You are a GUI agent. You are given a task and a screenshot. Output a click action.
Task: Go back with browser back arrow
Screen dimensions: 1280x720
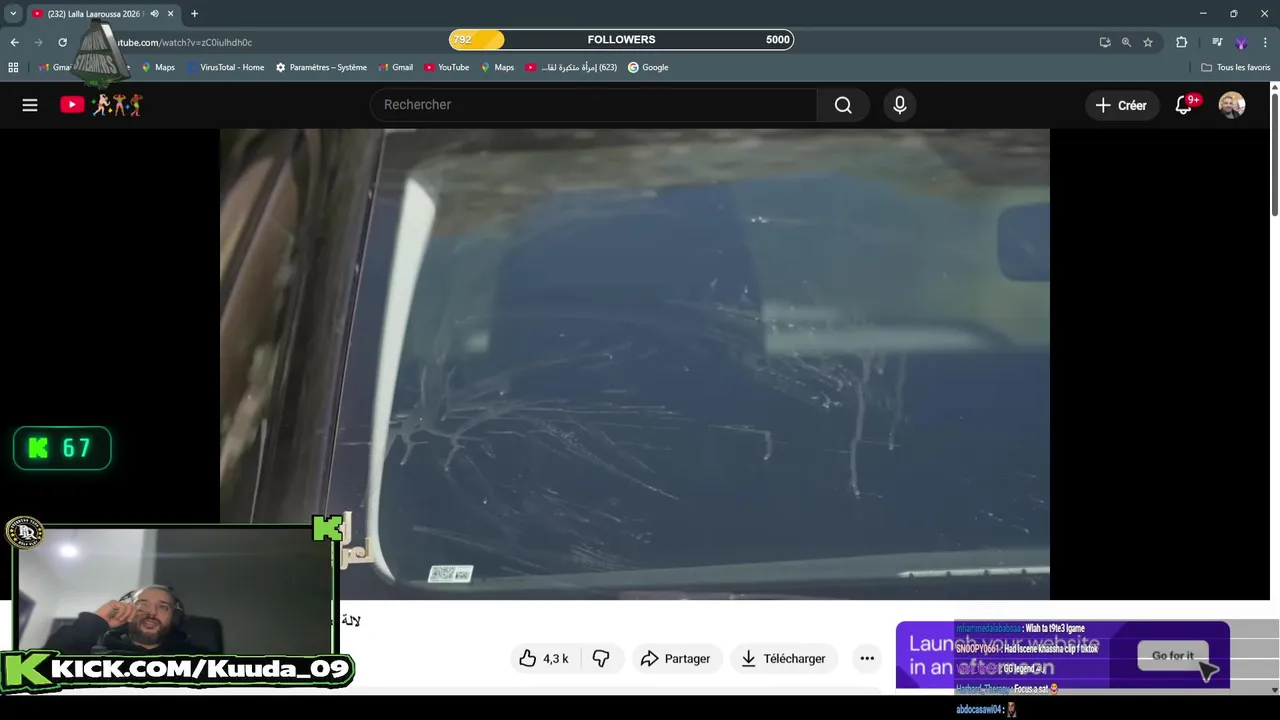(14, 42)
